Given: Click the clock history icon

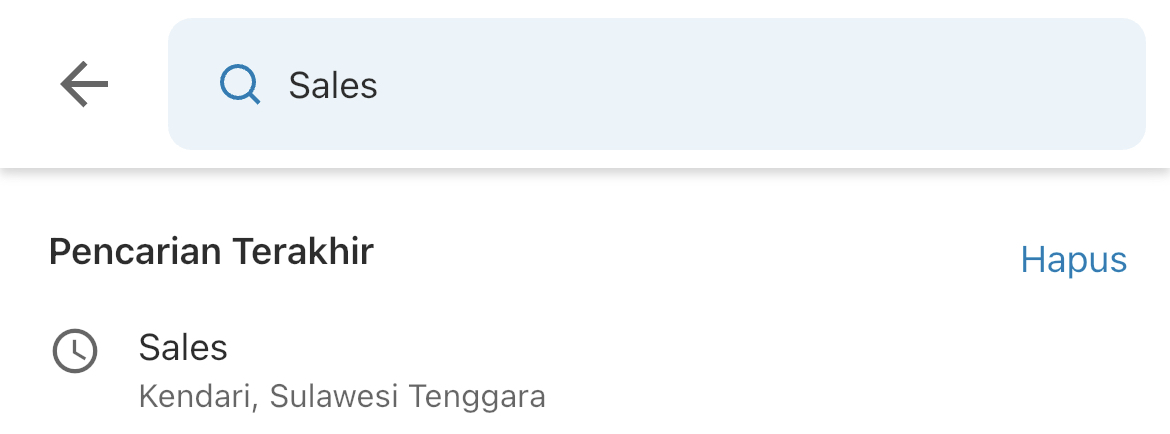Looking at the screenshot, I should (x=75, y=350).
